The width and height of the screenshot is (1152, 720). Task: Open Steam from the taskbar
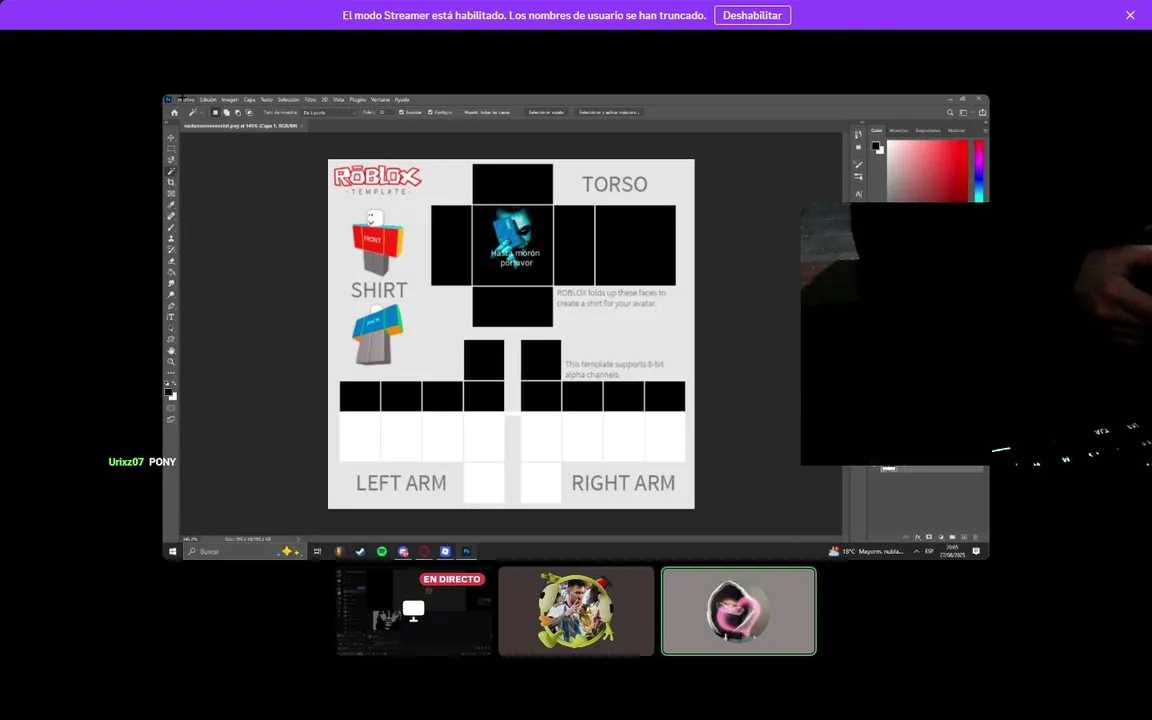point(360,551)
